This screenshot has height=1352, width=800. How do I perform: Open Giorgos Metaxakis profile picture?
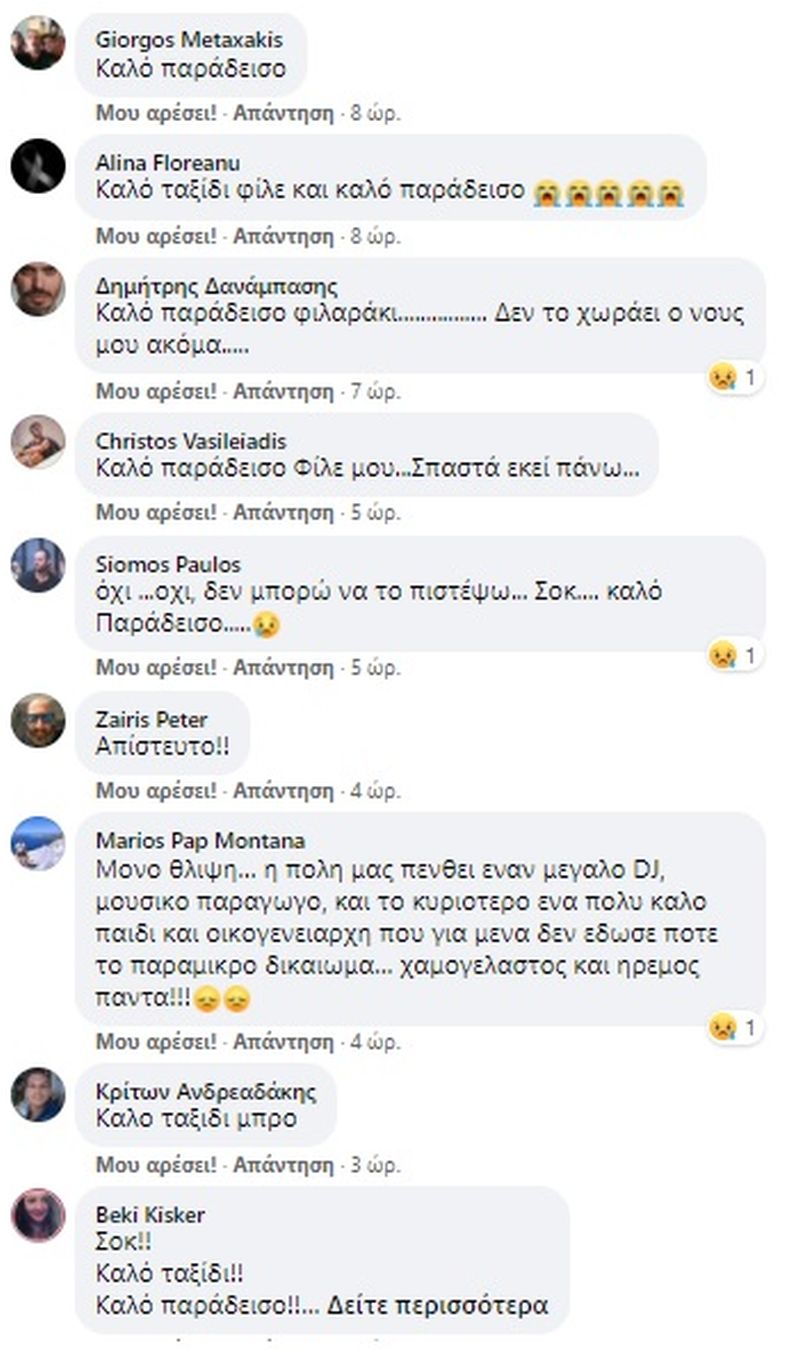pos(38,44)
